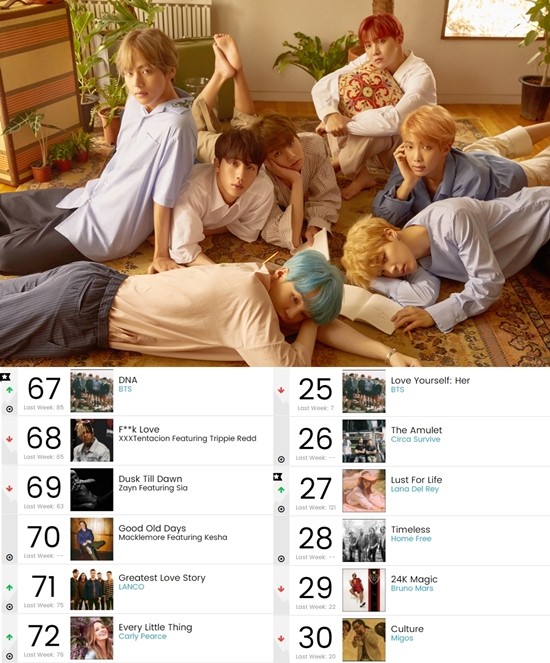
Task: Select the Carly Pearce artist link
Action: pyautogui.click(x=142, y=636)
